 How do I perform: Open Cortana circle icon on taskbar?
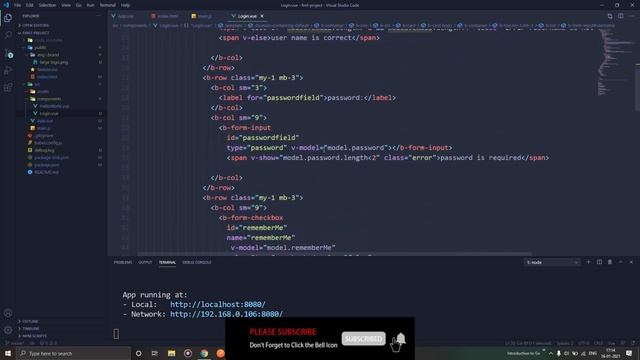click(138, 353)
